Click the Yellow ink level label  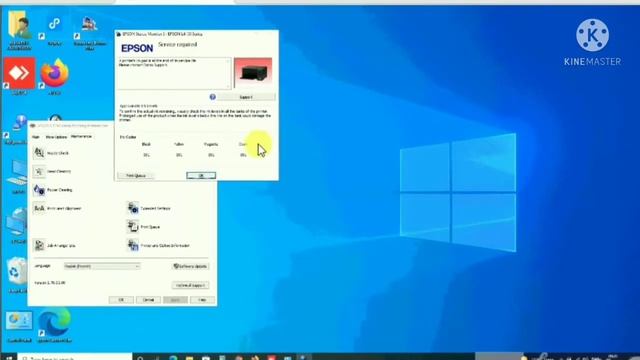tap(179, 144)
